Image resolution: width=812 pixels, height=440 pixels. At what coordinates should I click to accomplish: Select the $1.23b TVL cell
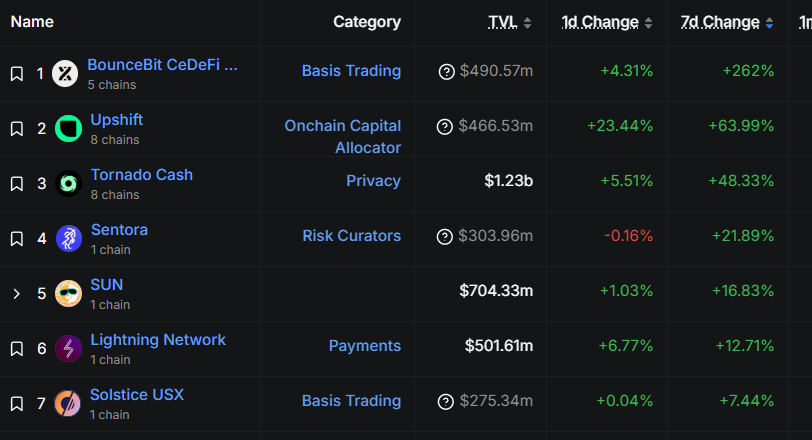pyautogui.click(x=509, y=181)
